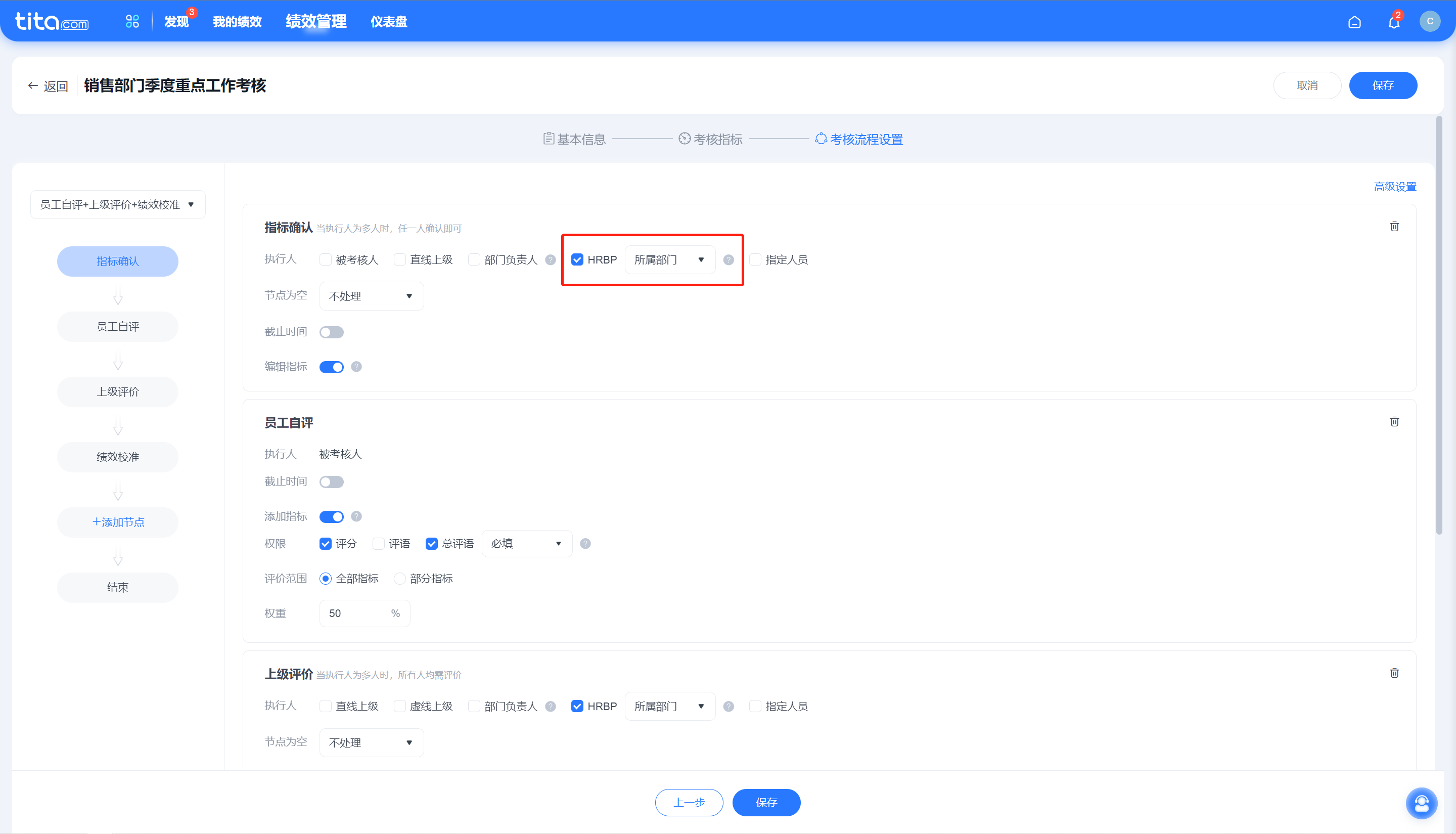Image resolution: width=1456 pixels, height=834 pixels.
Task: Delete the 指标确认 node with trash icon
Action: click(1394, 227)
